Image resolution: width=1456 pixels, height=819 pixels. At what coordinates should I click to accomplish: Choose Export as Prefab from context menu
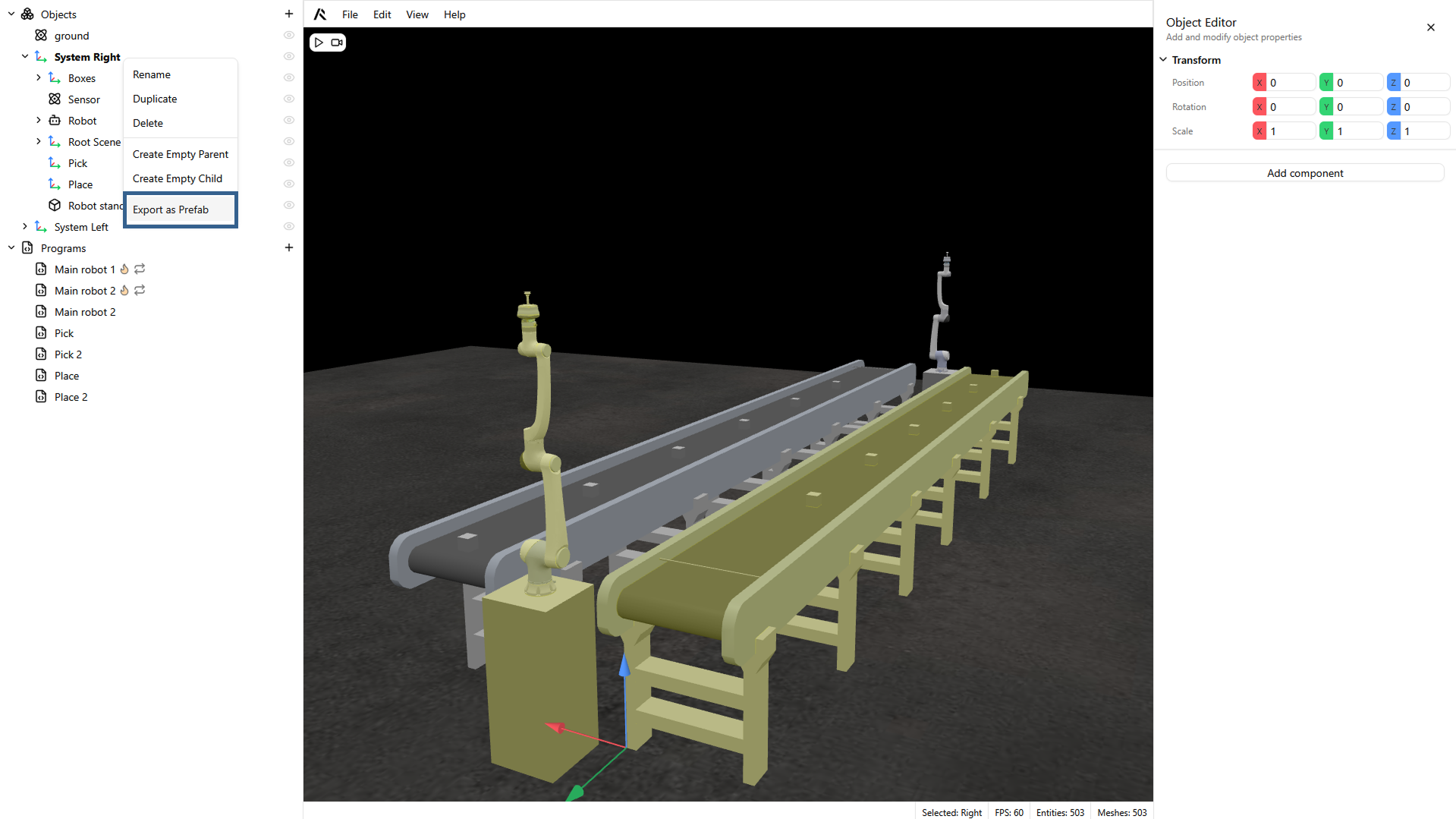(171, 209)
